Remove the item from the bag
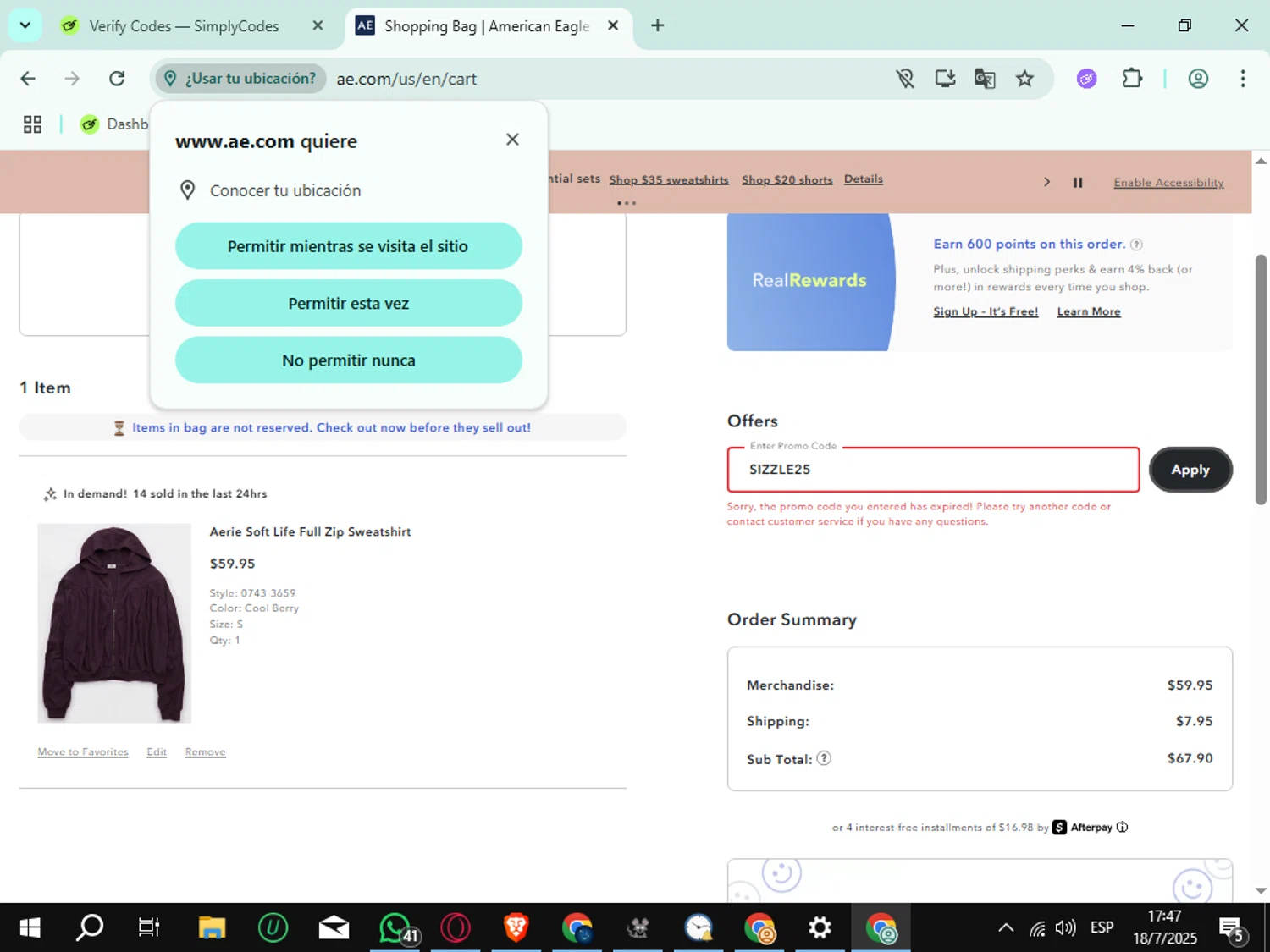This screenshot has width=1270, height=952. tap(205, 751)
